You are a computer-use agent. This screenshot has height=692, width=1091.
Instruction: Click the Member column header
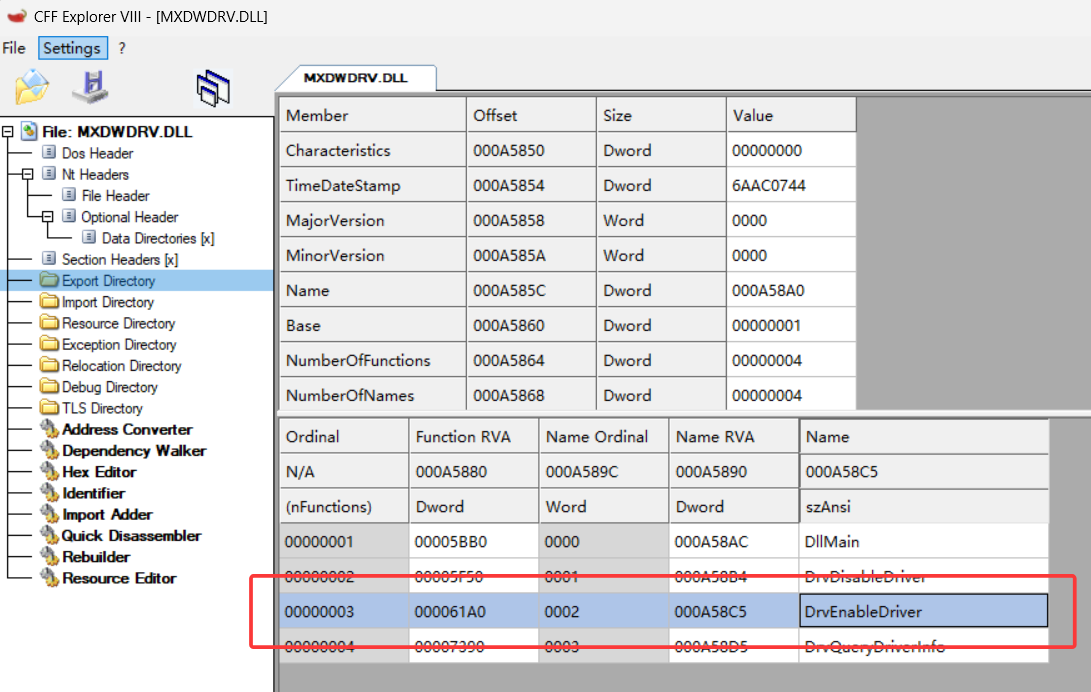click(373, 115)
